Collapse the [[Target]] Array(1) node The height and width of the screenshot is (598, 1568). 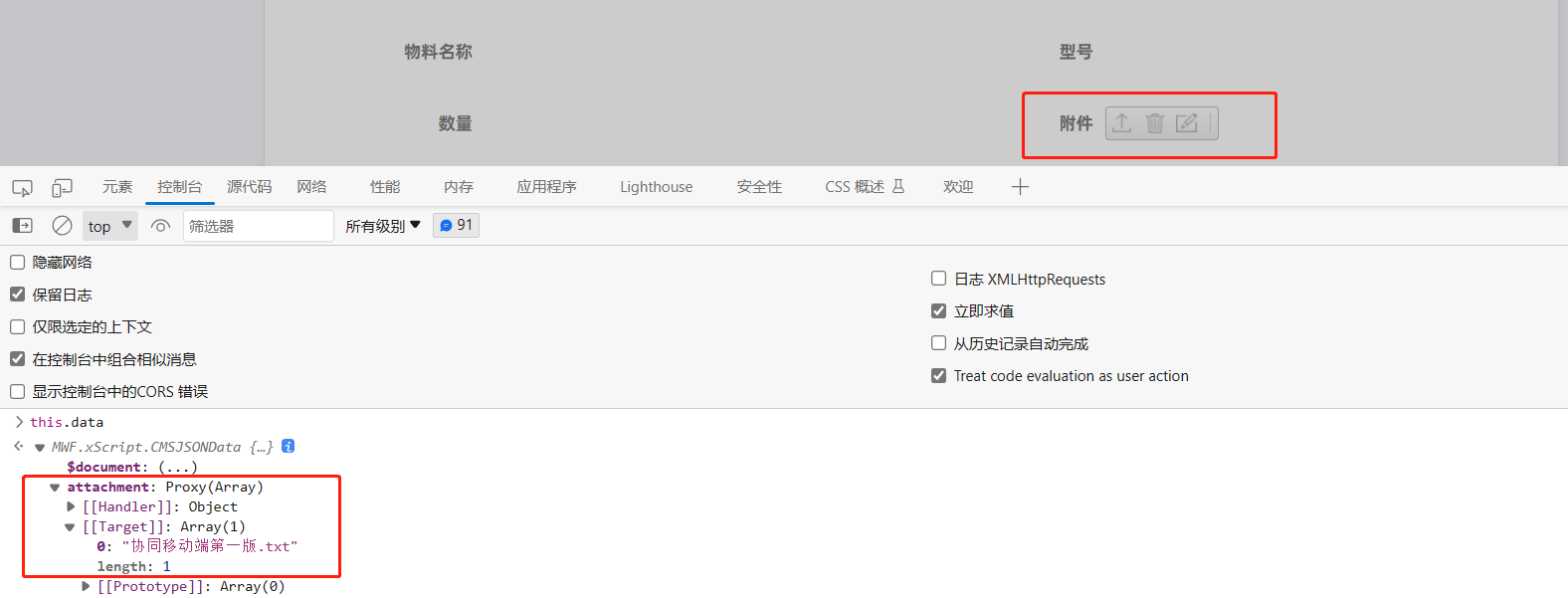[x=70, y=527]
